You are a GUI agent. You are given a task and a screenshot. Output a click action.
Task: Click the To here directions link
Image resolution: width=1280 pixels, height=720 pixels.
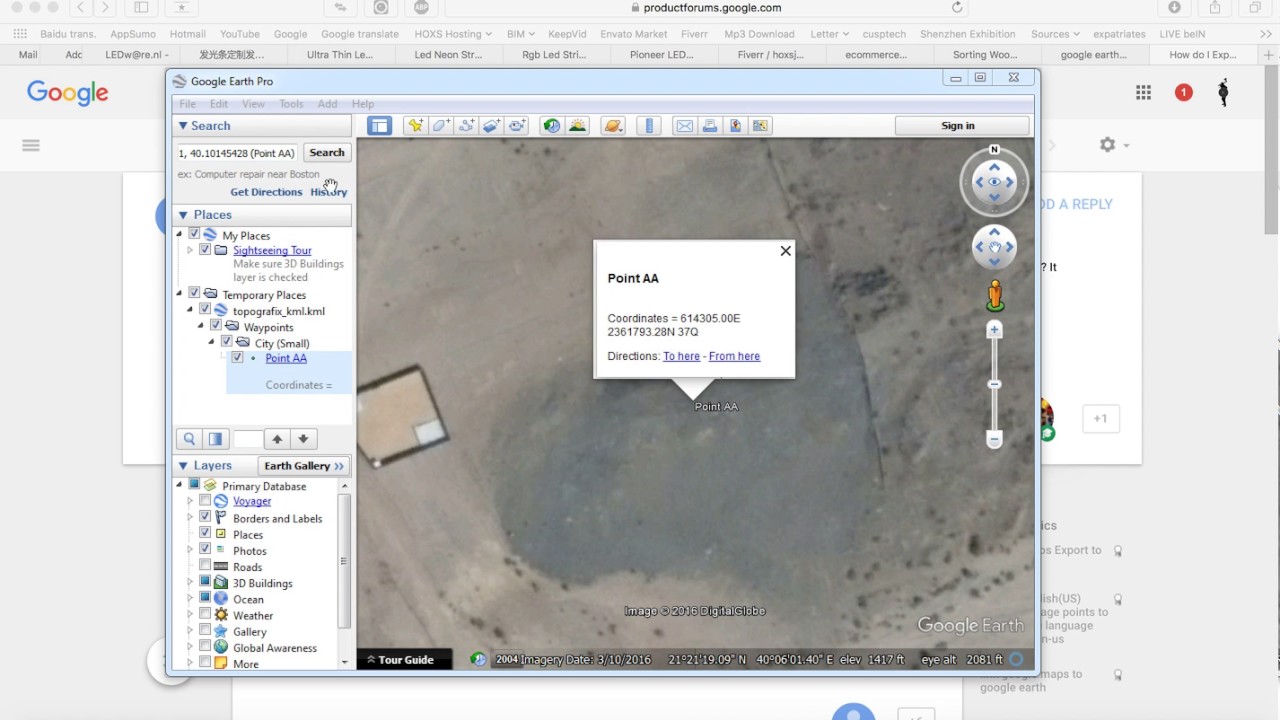[x=681, y=356]
